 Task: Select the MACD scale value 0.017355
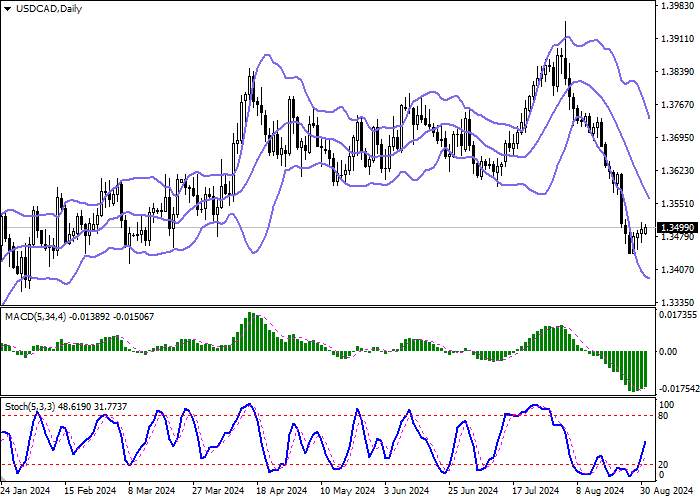coord(678,315)
